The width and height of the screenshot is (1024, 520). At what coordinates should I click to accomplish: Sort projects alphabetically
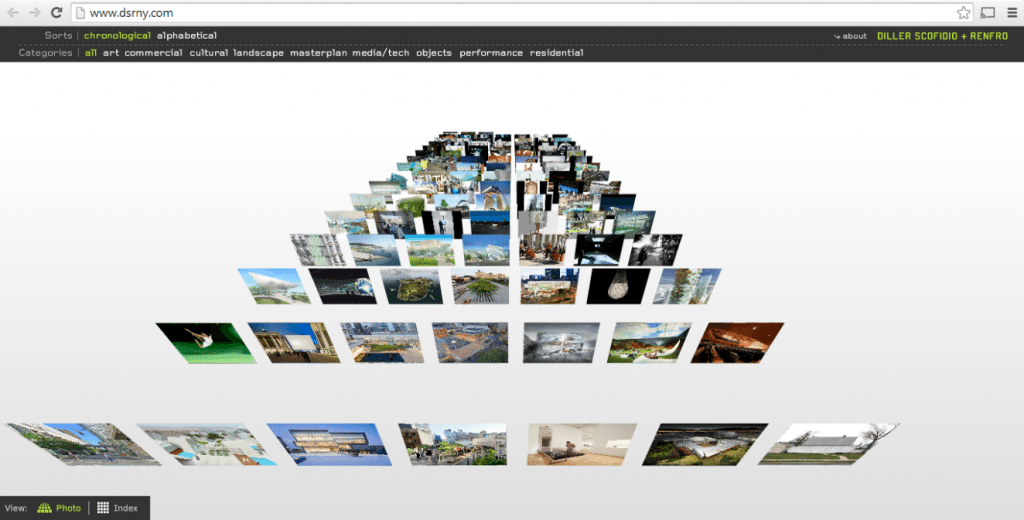point(186,36)
